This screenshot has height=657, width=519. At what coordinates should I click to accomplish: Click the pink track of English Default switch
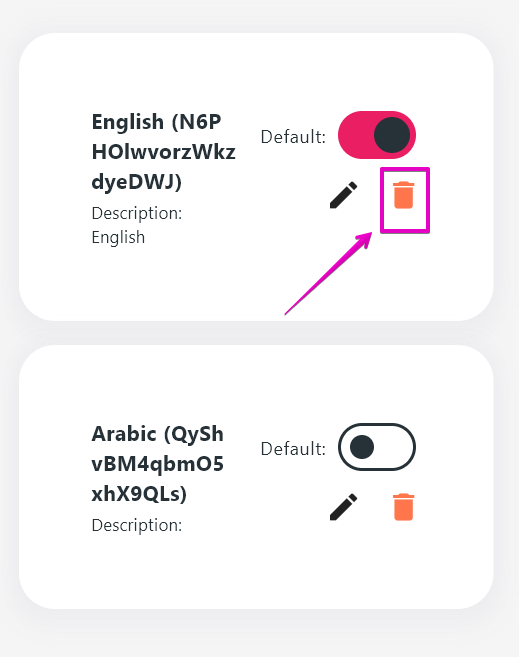pos(355,135)
